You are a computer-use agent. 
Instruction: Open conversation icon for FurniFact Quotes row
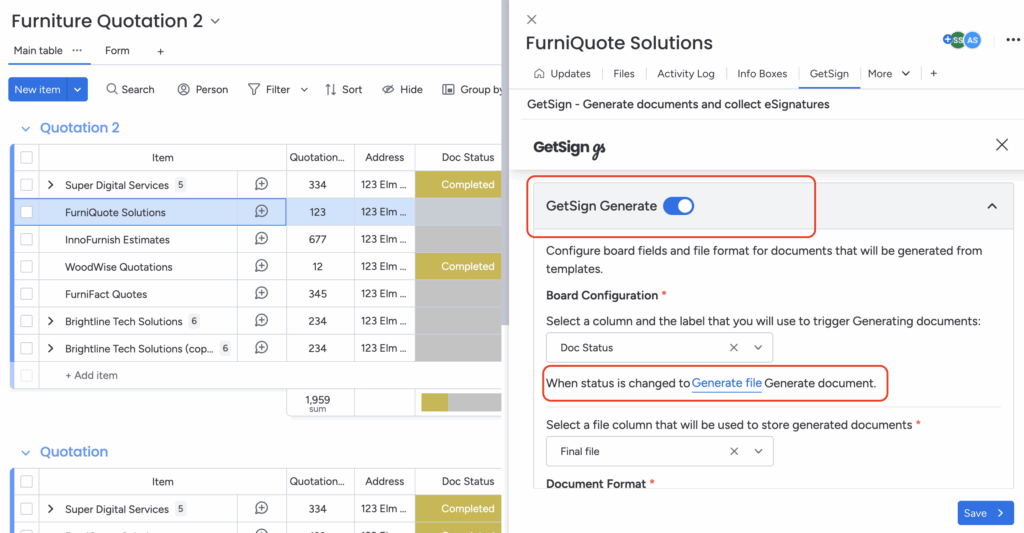coord(261,293)
